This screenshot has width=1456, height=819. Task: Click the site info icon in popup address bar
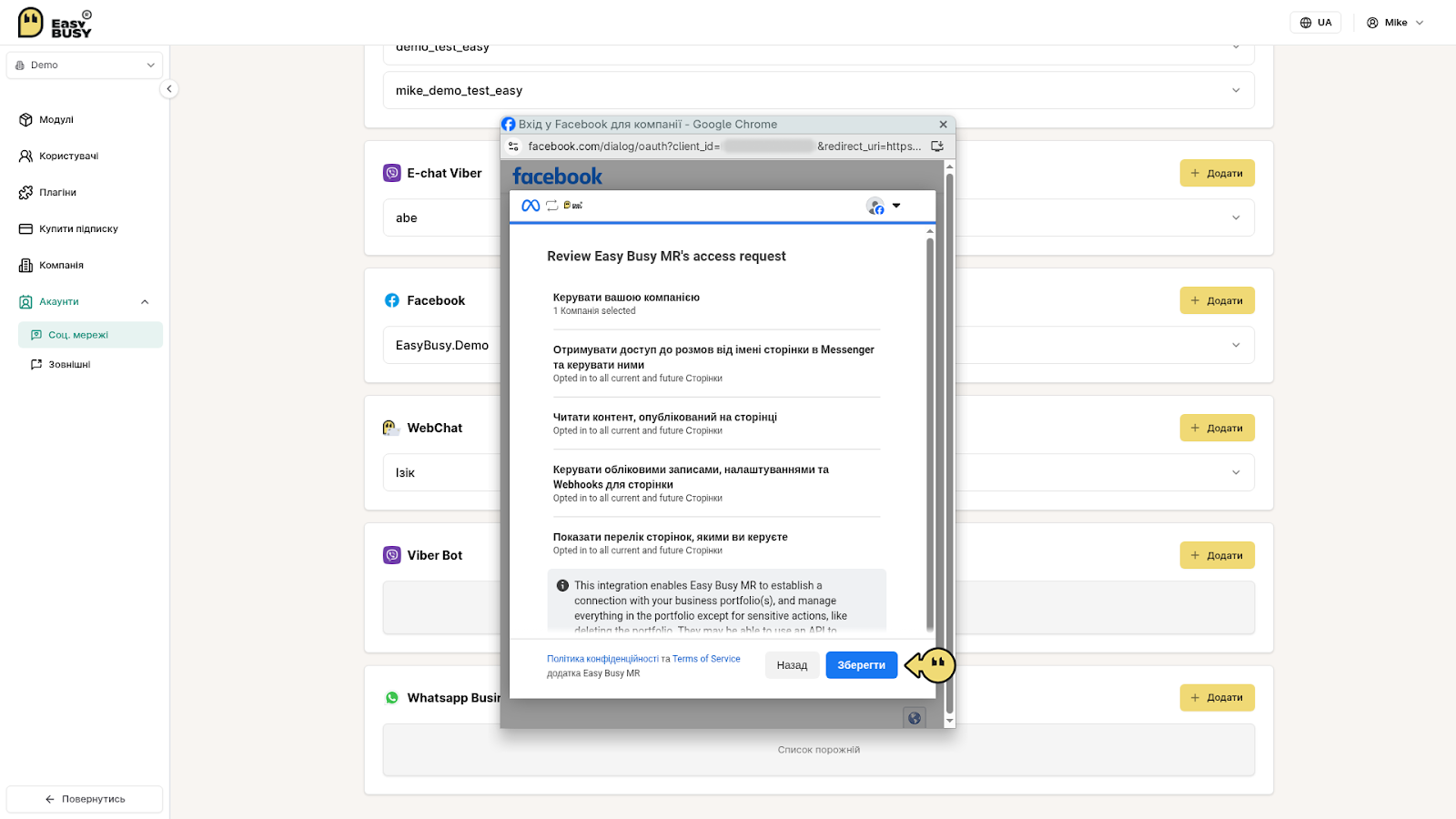[513, 147]
